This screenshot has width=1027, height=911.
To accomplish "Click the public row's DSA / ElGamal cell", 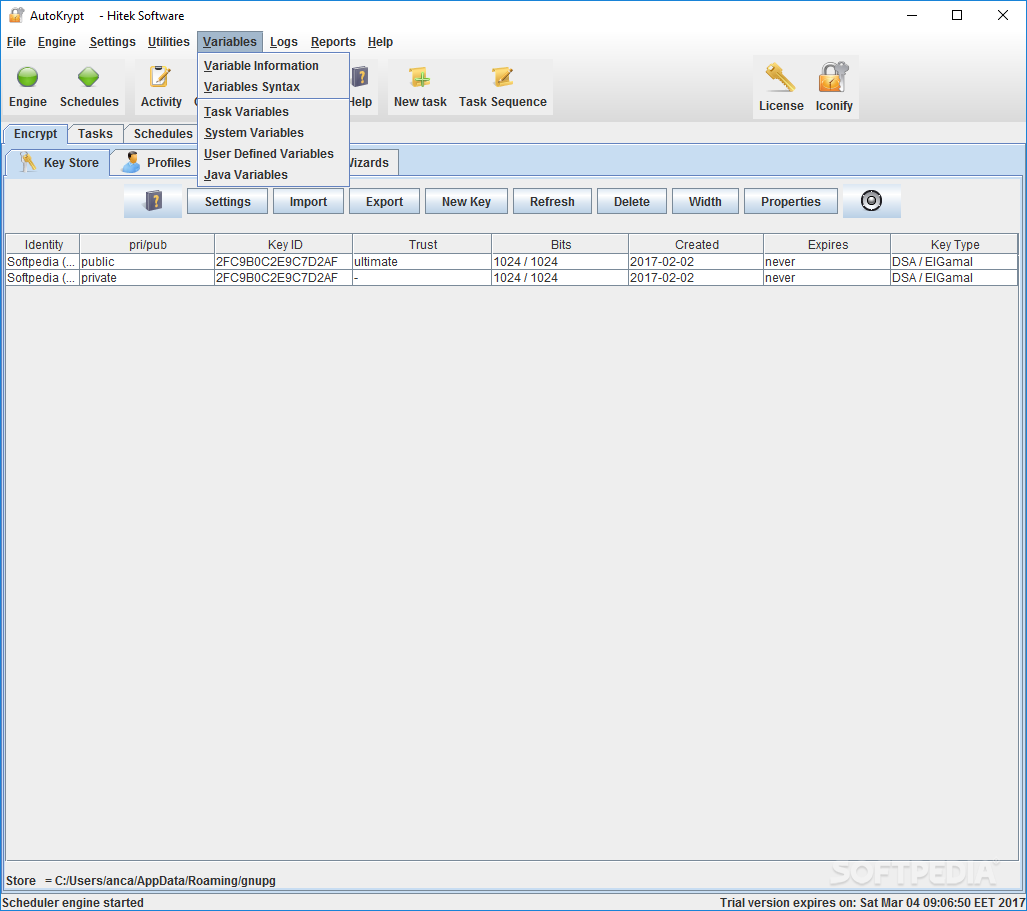I will coord(954,261).
